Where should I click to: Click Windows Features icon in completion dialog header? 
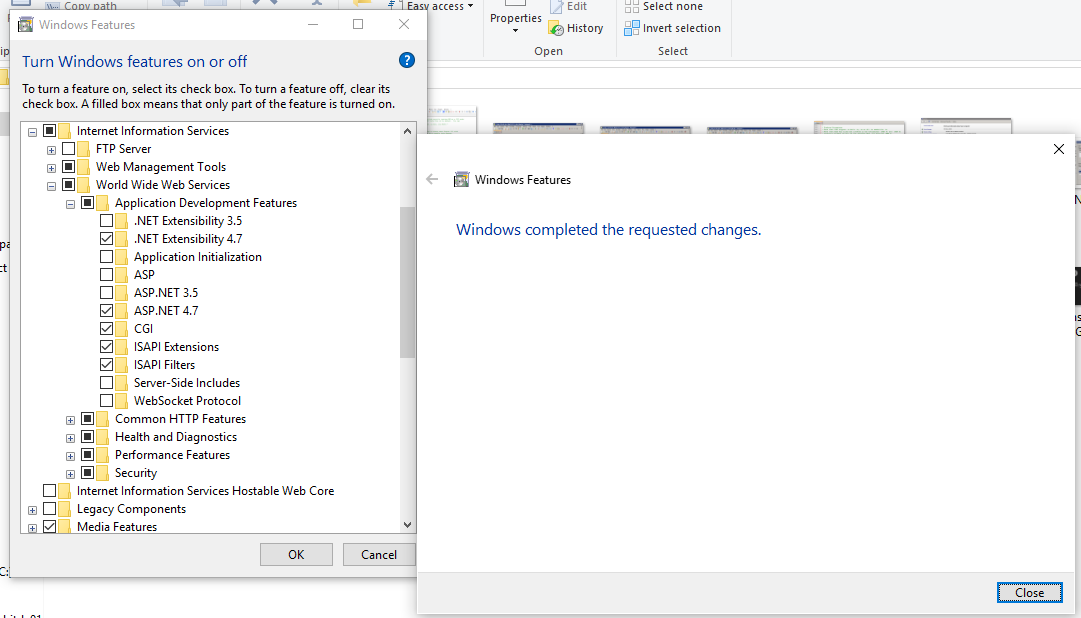(x=461, y=180)
